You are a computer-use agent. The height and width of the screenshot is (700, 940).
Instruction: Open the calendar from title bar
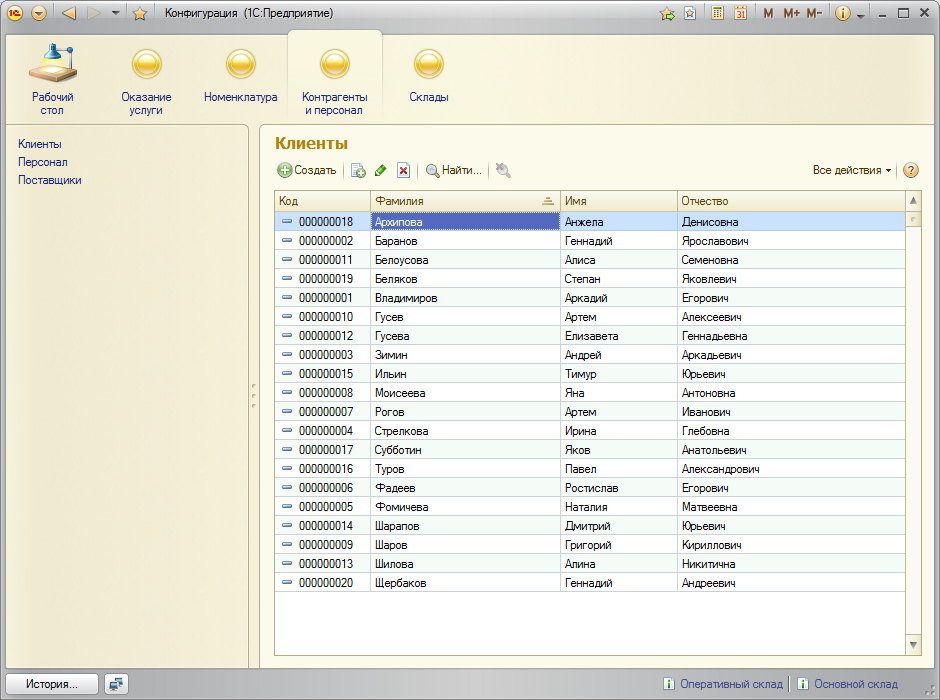741,13
